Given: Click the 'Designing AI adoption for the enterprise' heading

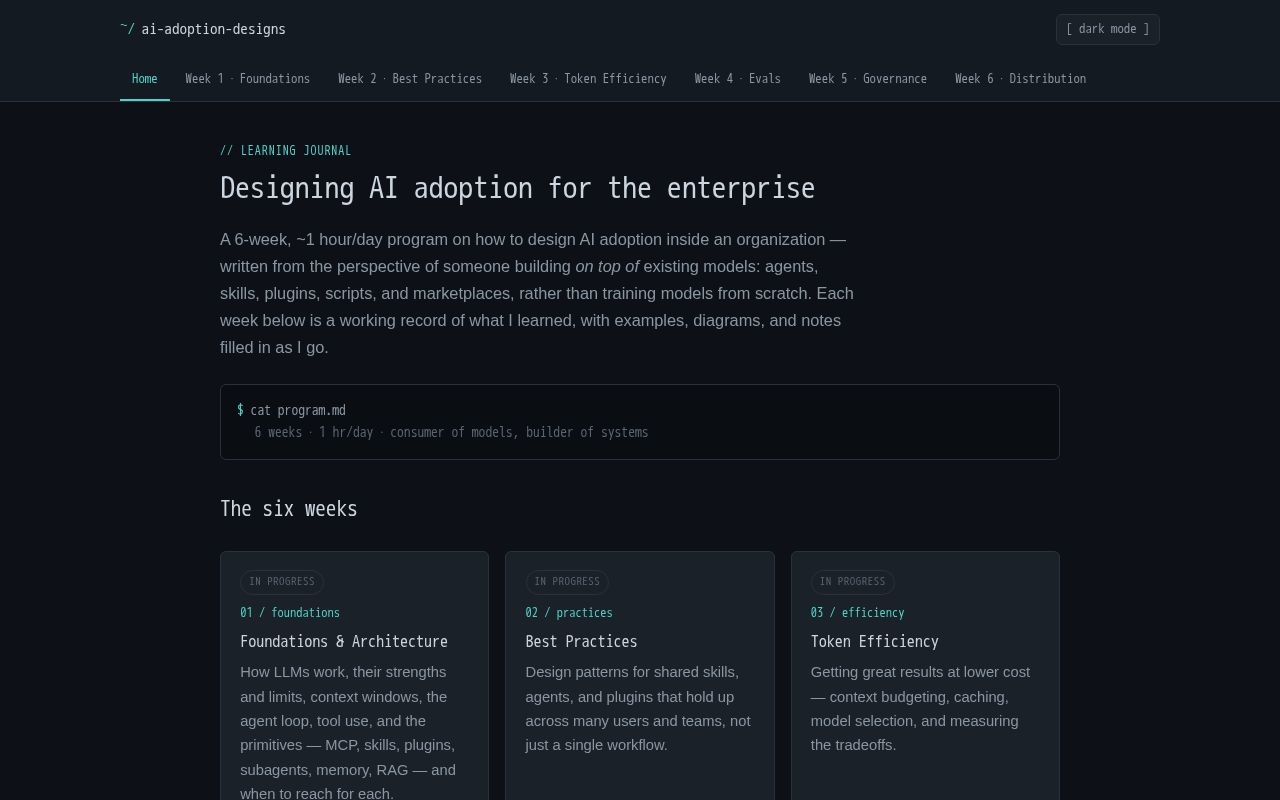Looking at the screenshot, I should point(517,188).
